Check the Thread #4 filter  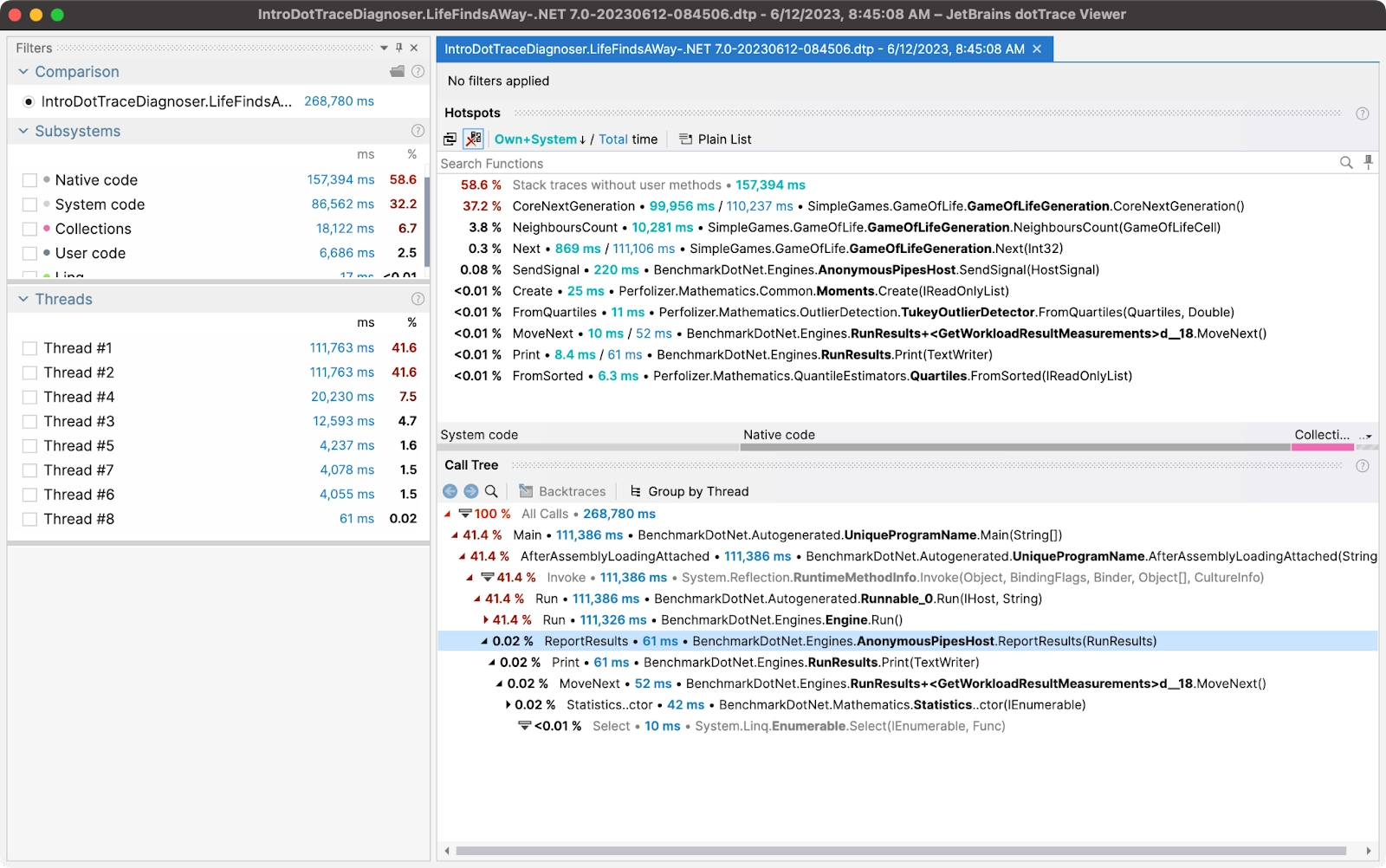[29, 397]
